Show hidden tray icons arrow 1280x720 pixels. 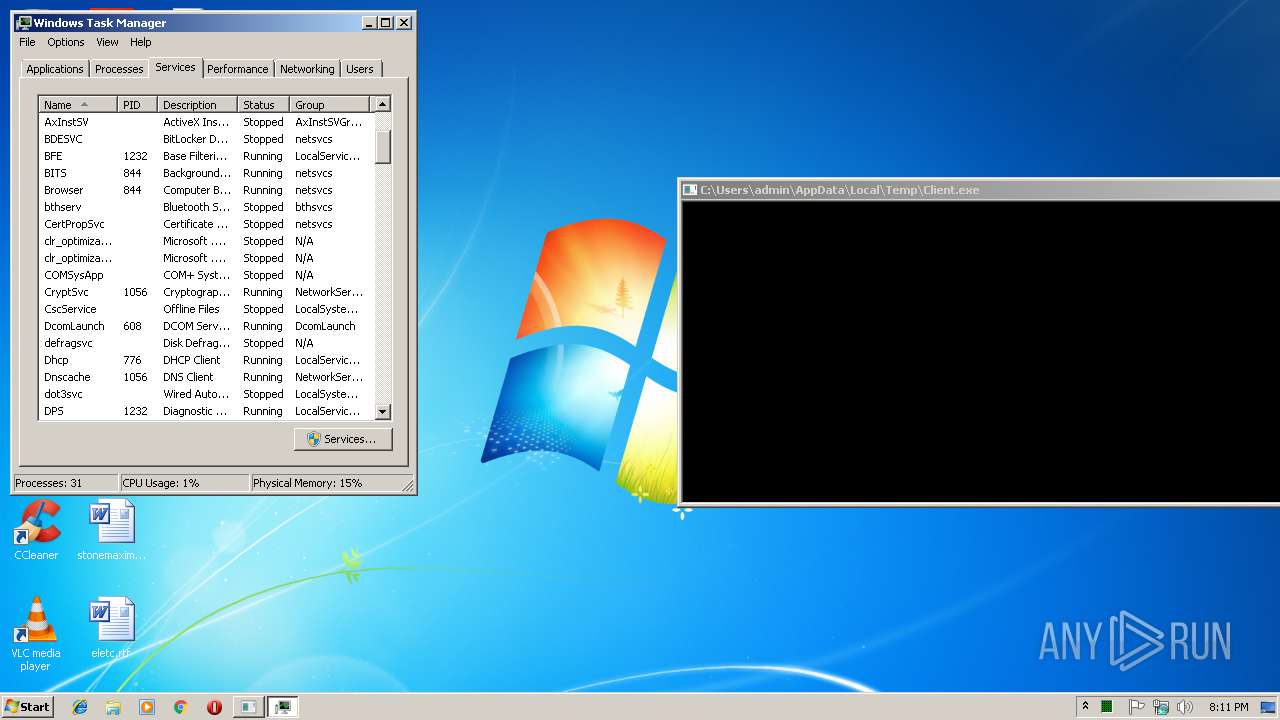tap(1085, 707)
